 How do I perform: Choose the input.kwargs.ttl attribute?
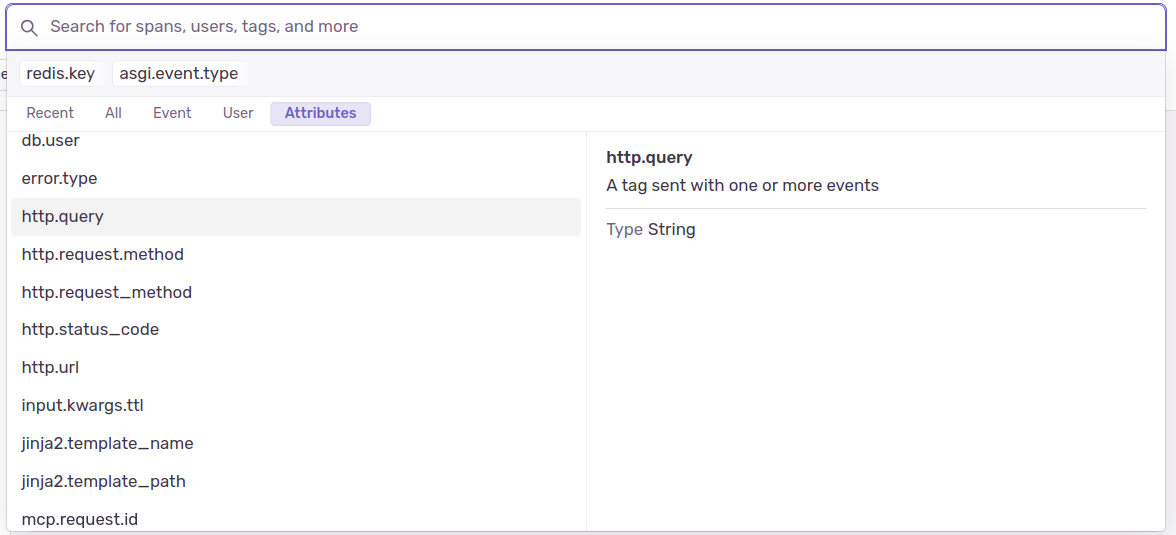coord(83,405)
